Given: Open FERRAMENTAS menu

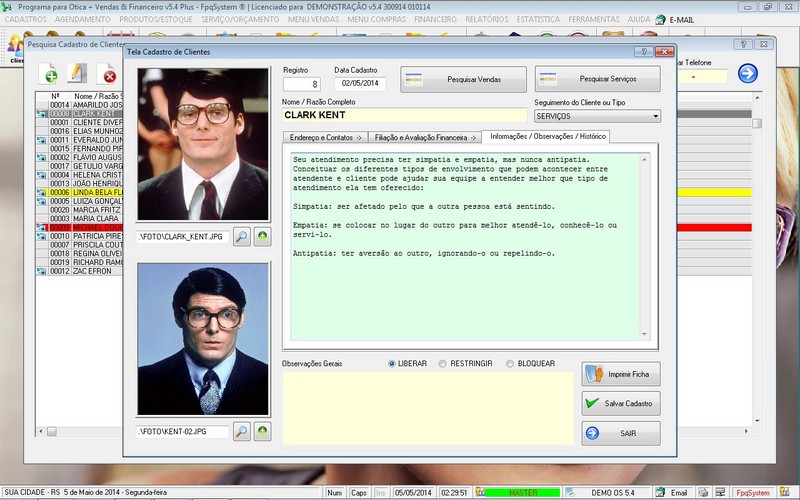Looking at the screenshot, I should tap(594, 19).
